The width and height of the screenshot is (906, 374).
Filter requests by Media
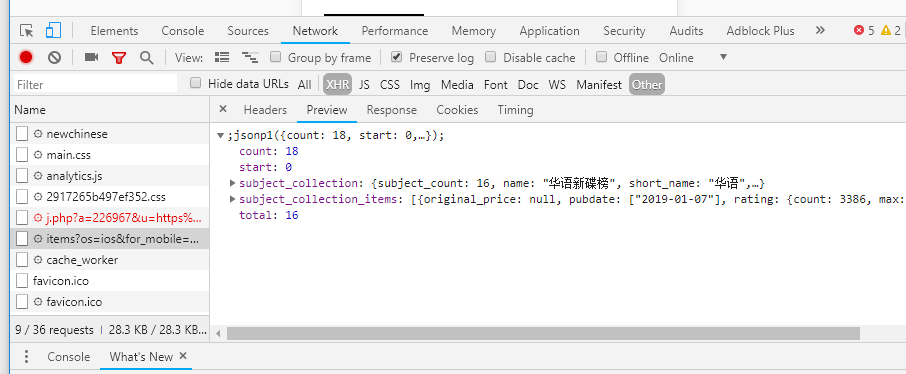(x=457, y=84)
